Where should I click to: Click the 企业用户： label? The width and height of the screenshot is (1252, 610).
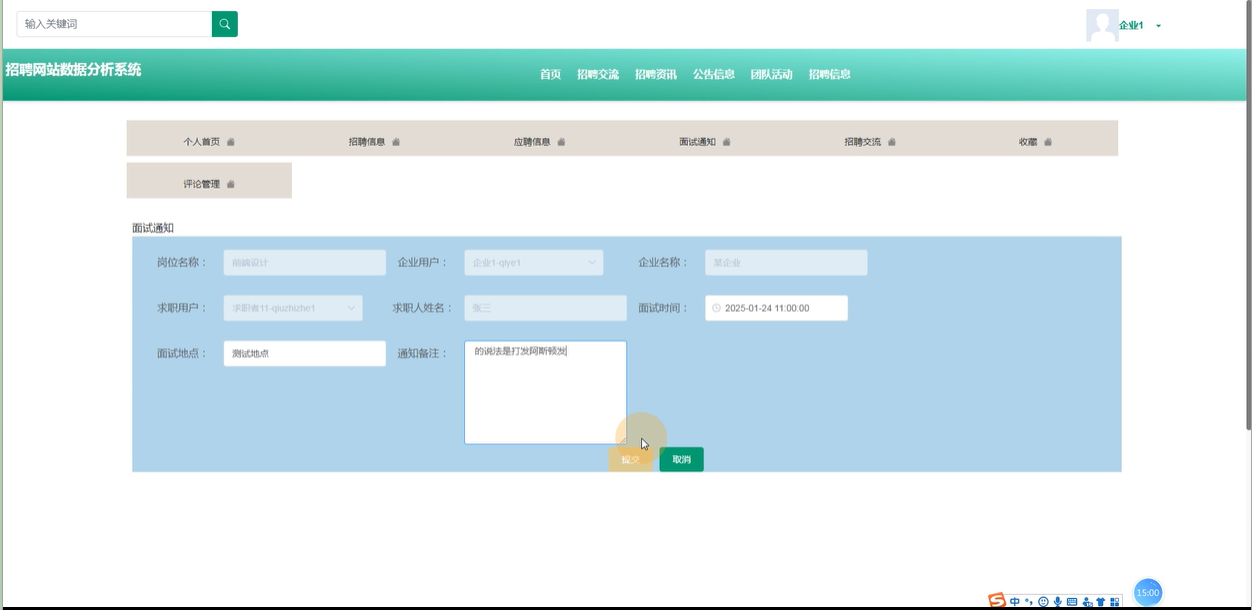tap(423, 263)
